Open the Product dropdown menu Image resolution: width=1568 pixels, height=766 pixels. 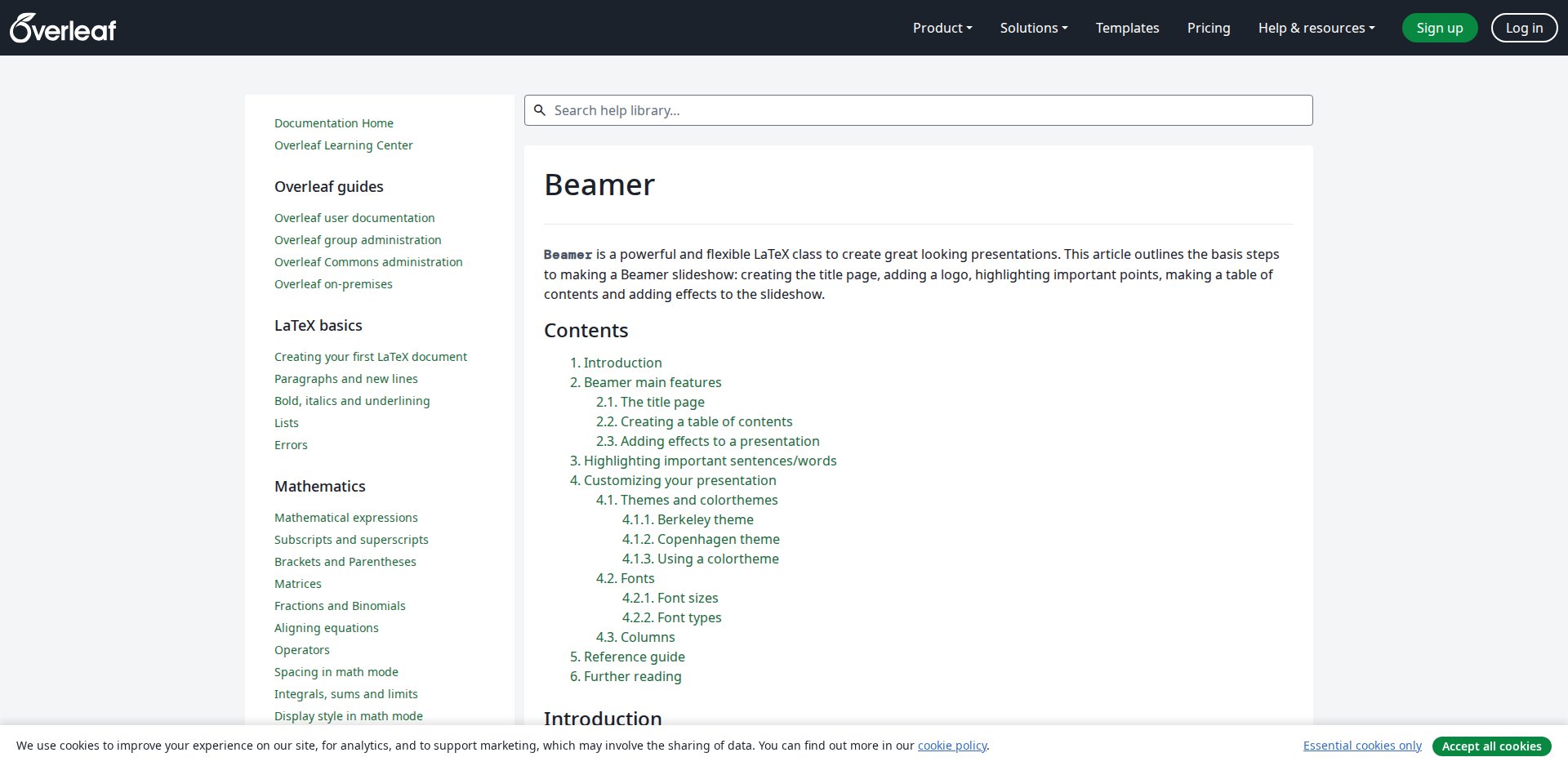point(942,28)
